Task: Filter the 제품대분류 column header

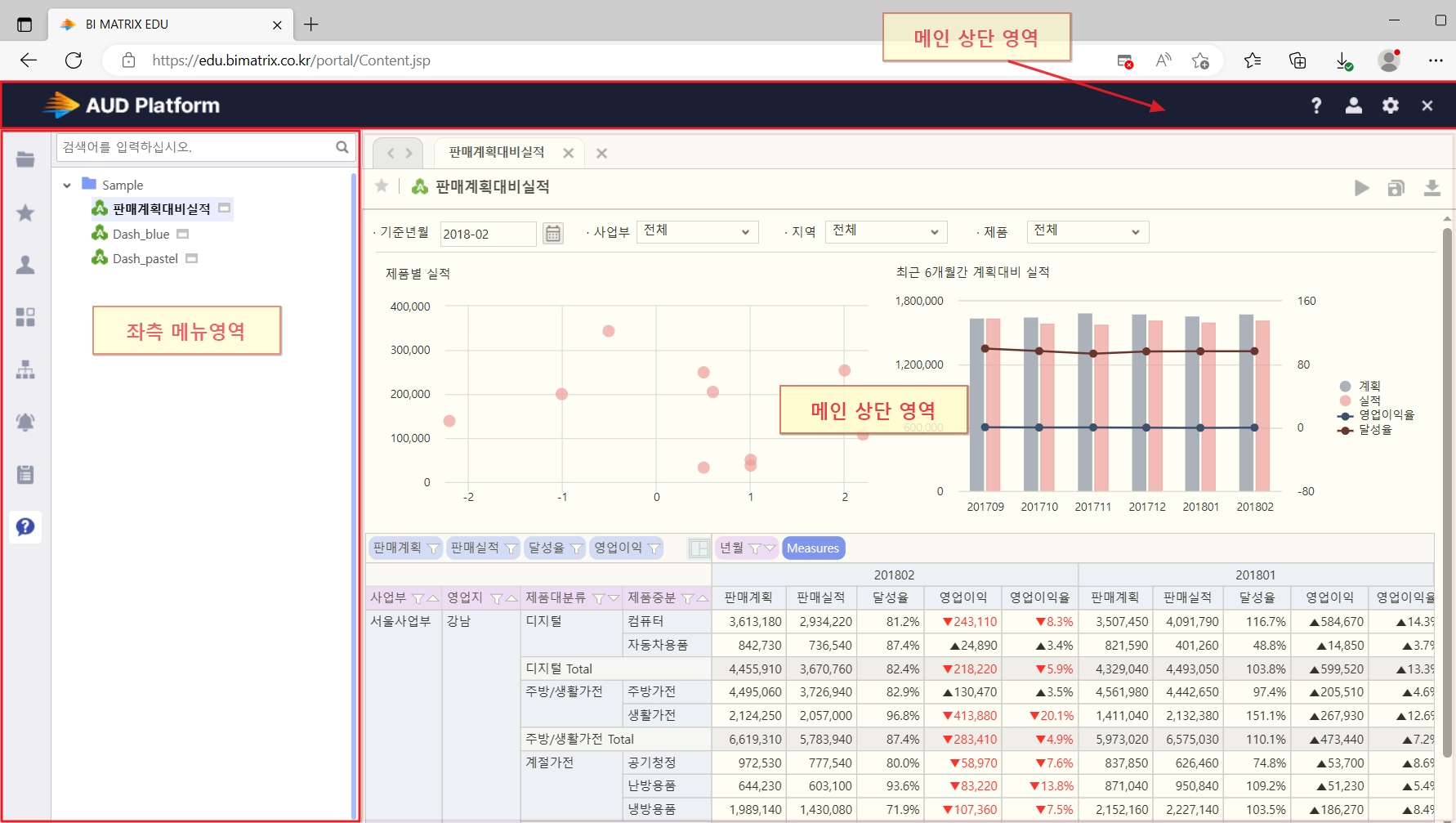Action: point(599,598)
